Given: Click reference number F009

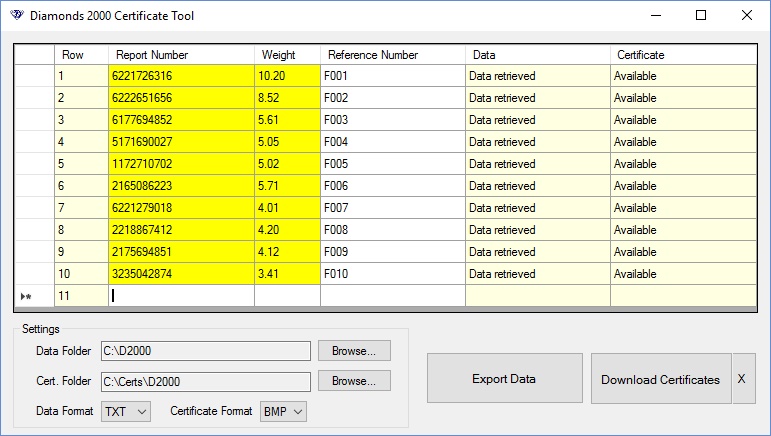Looking at the screenshot, I should pos(392,252).
